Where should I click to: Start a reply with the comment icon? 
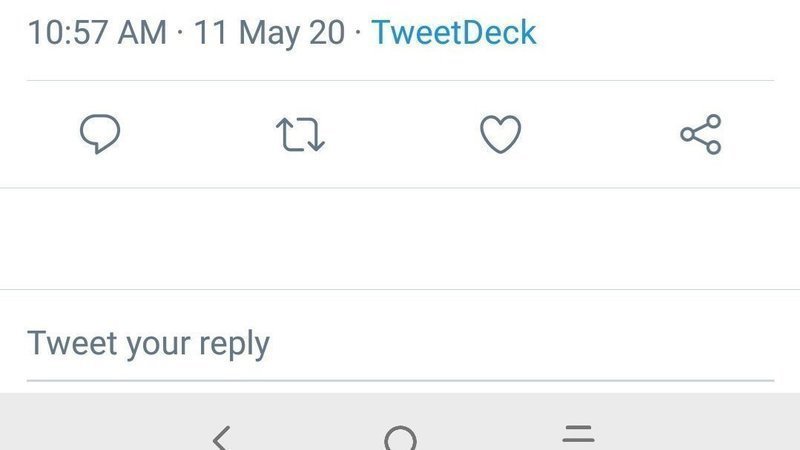(100, 134)
